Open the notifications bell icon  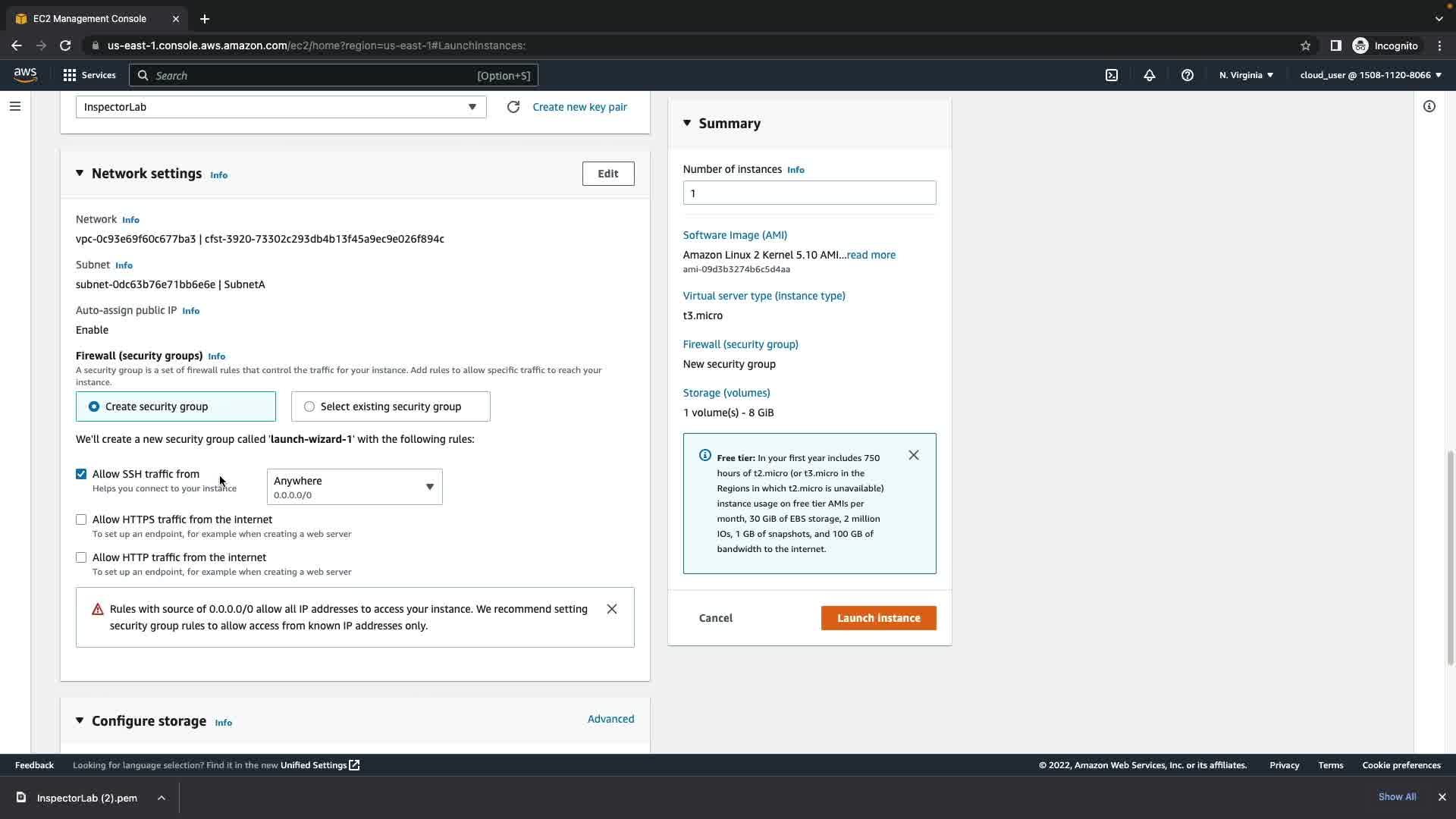1150,75
